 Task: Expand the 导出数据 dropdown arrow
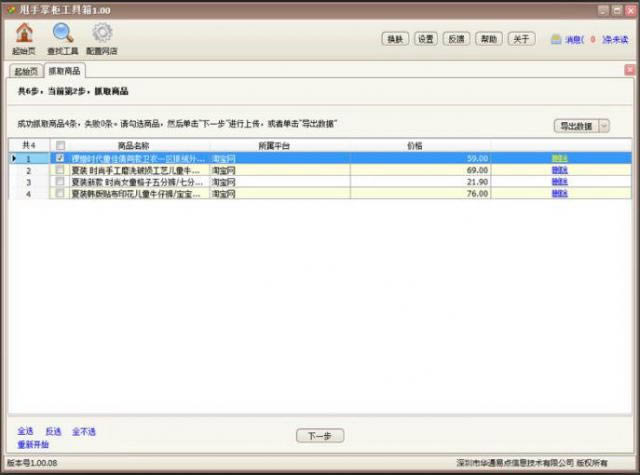603,126
